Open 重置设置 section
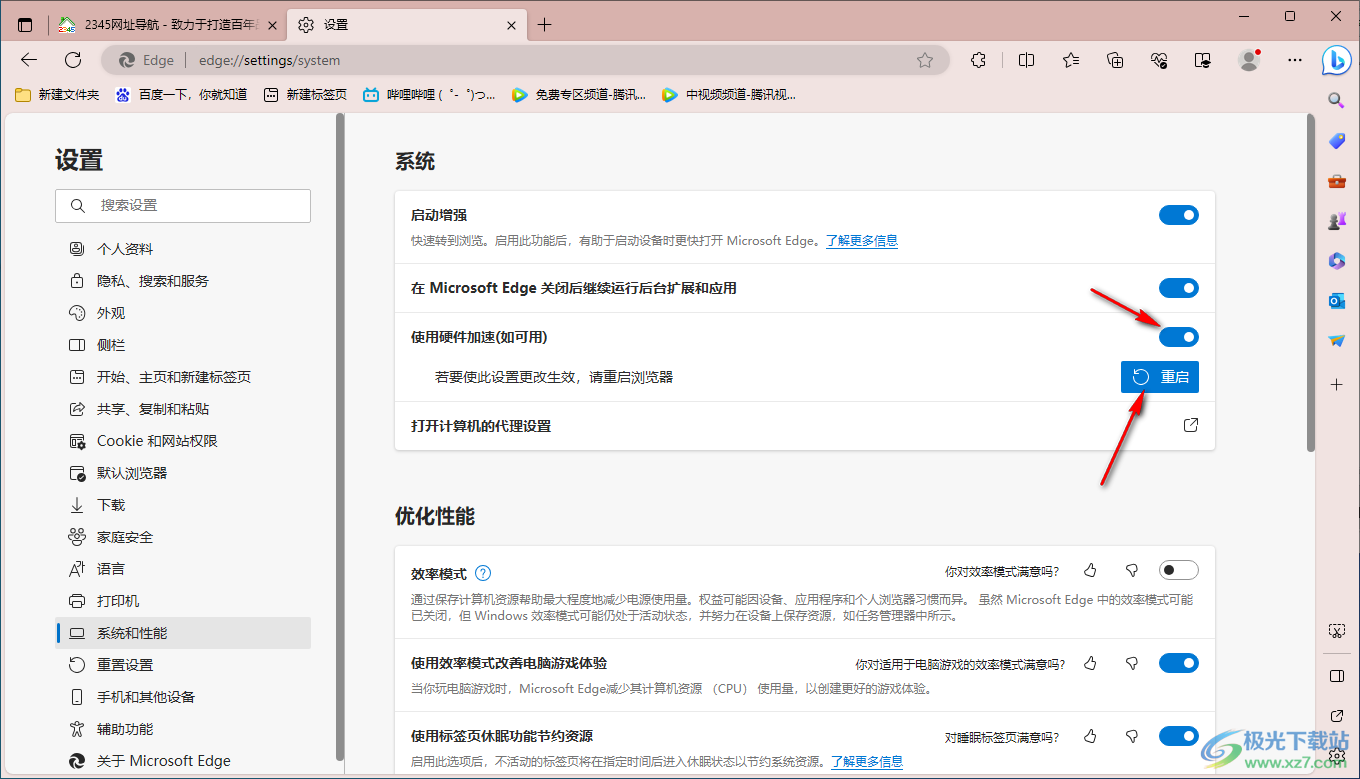The image size is (1360, 779). 183,665
